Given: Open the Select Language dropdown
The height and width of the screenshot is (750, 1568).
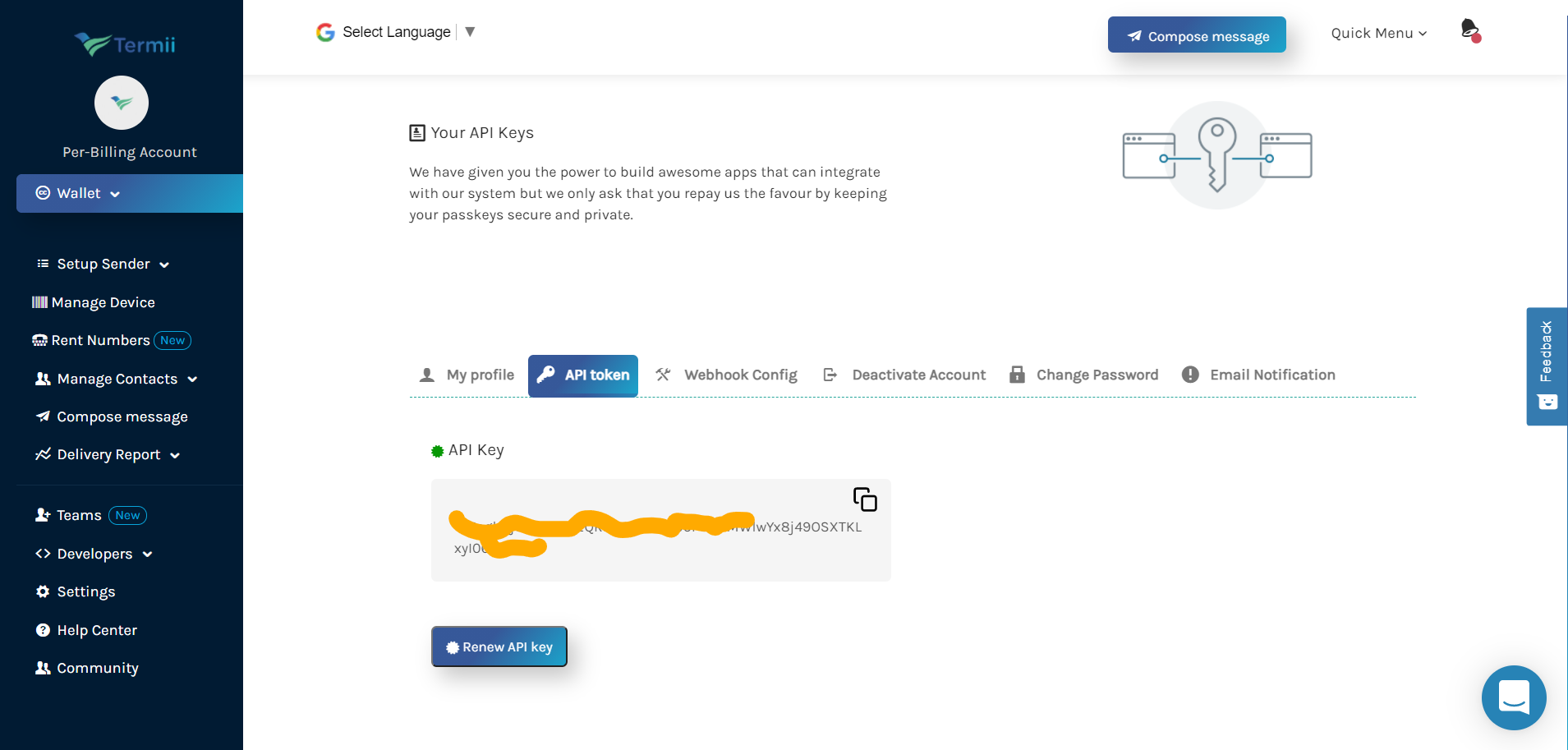Looking at the screenshot, I should point(397,32).
